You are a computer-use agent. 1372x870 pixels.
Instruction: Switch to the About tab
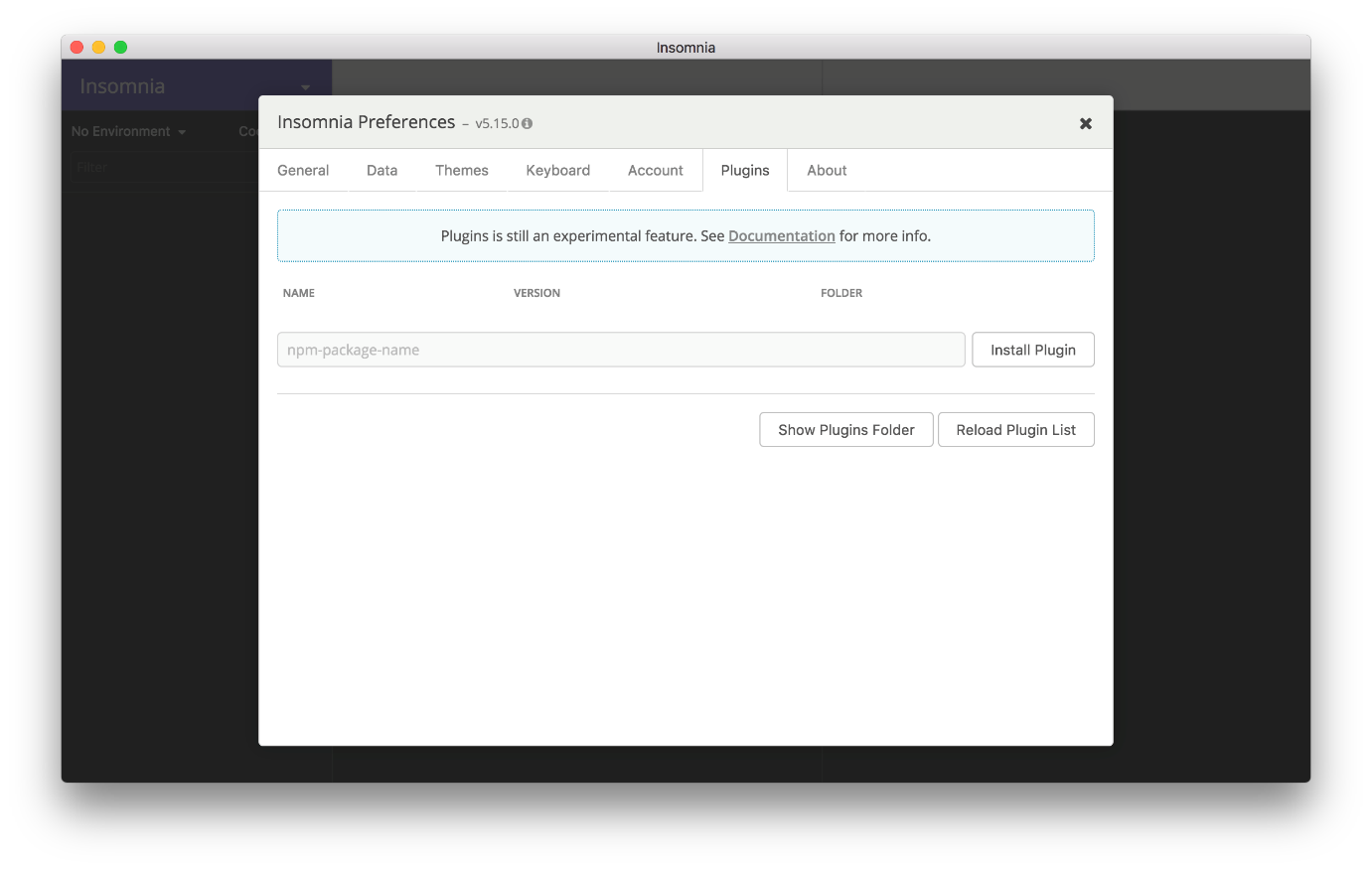(x=827, y=171)
